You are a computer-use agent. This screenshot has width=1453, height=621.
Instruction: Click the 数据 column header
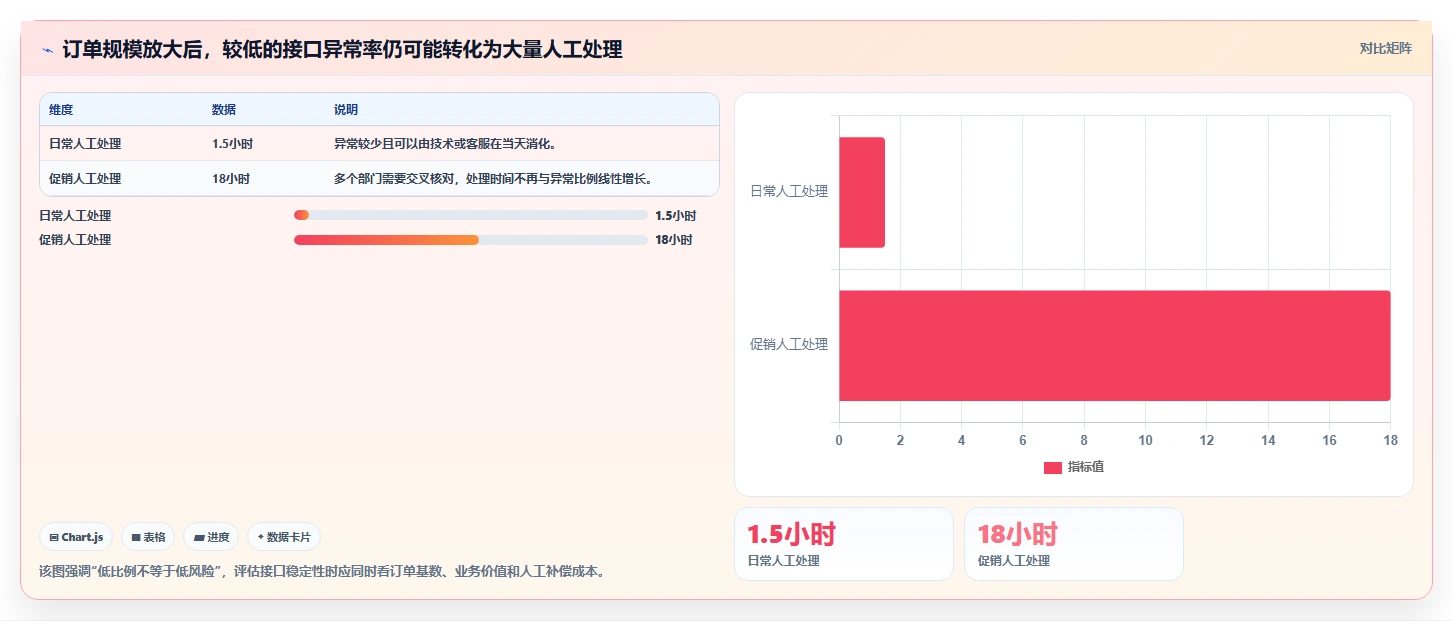pos(224,110)
